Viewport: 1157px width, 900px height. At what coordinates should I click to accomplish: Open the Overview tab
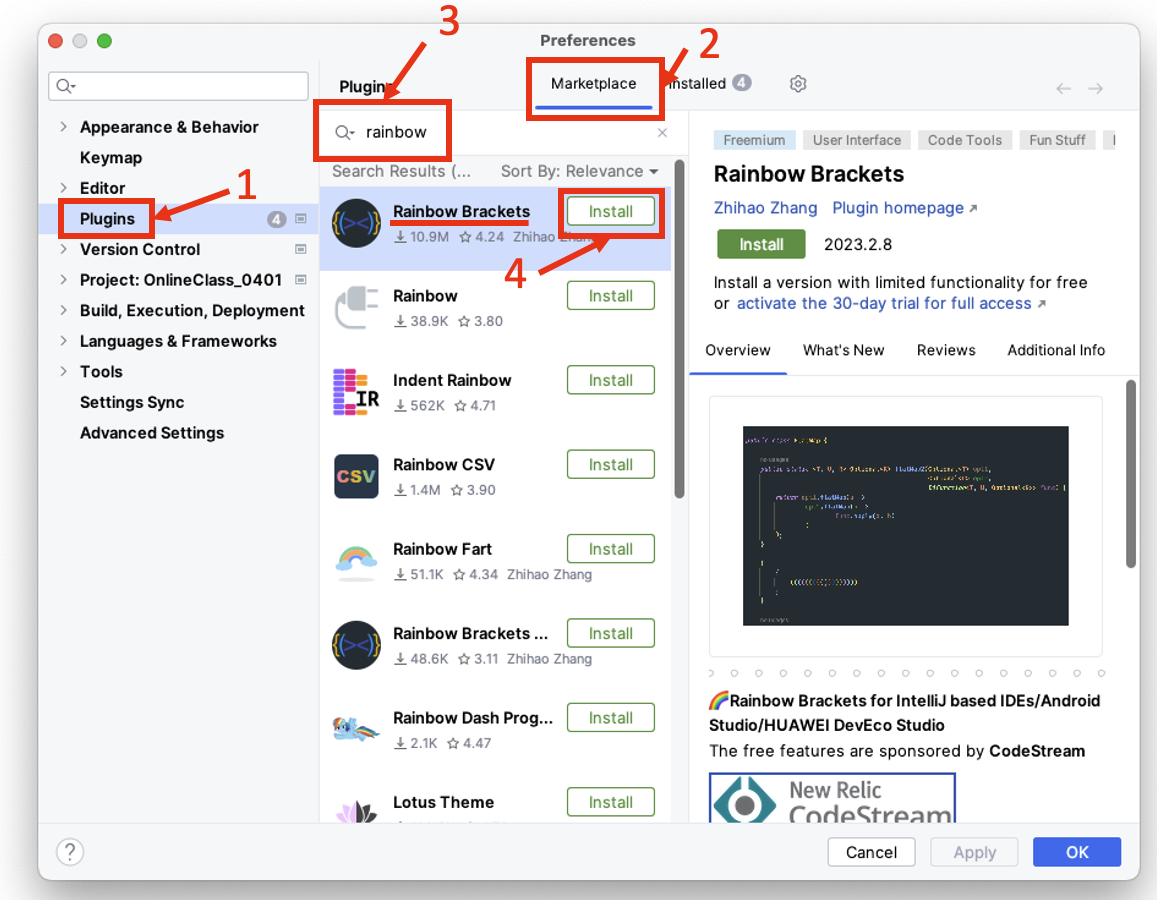pyautogui.click(x=738, y=350)
